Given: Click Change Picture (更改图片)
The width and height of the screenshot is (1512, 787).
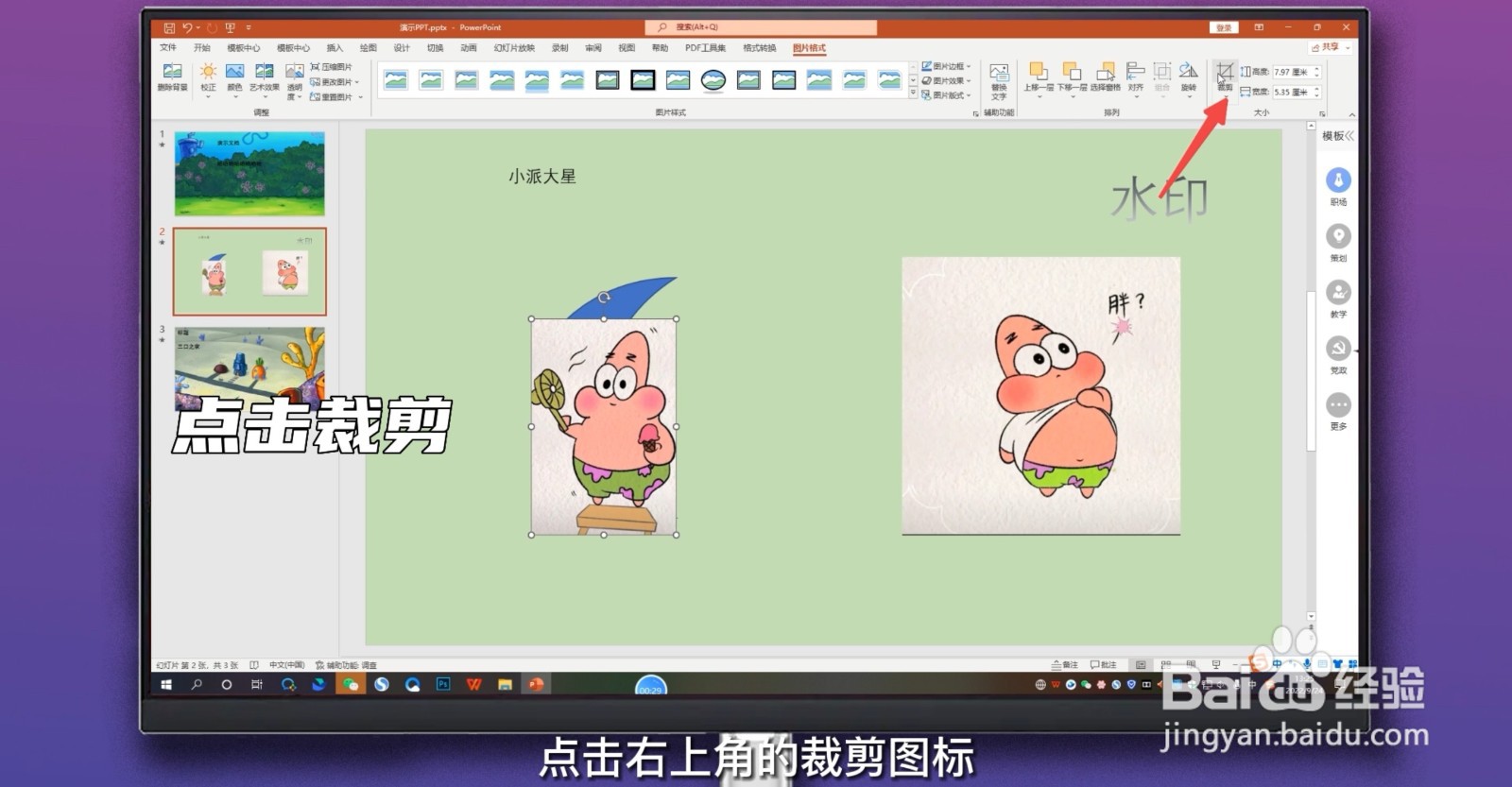Looking at the screenshot, I should [335, 82].
